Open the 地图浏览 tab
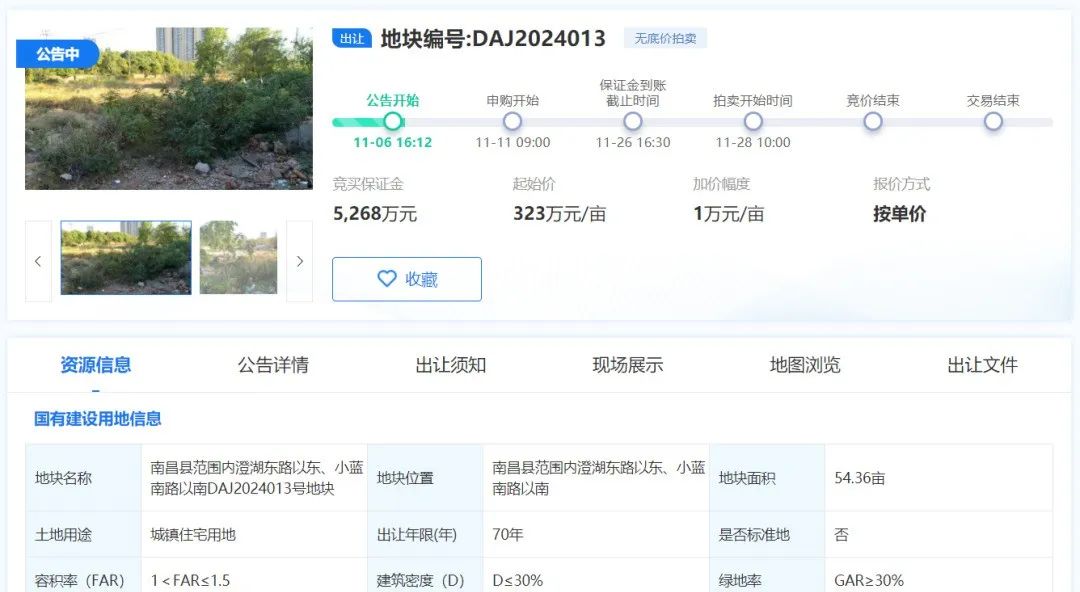Screen dimensions: 1080x592 (x=805, y=365)
